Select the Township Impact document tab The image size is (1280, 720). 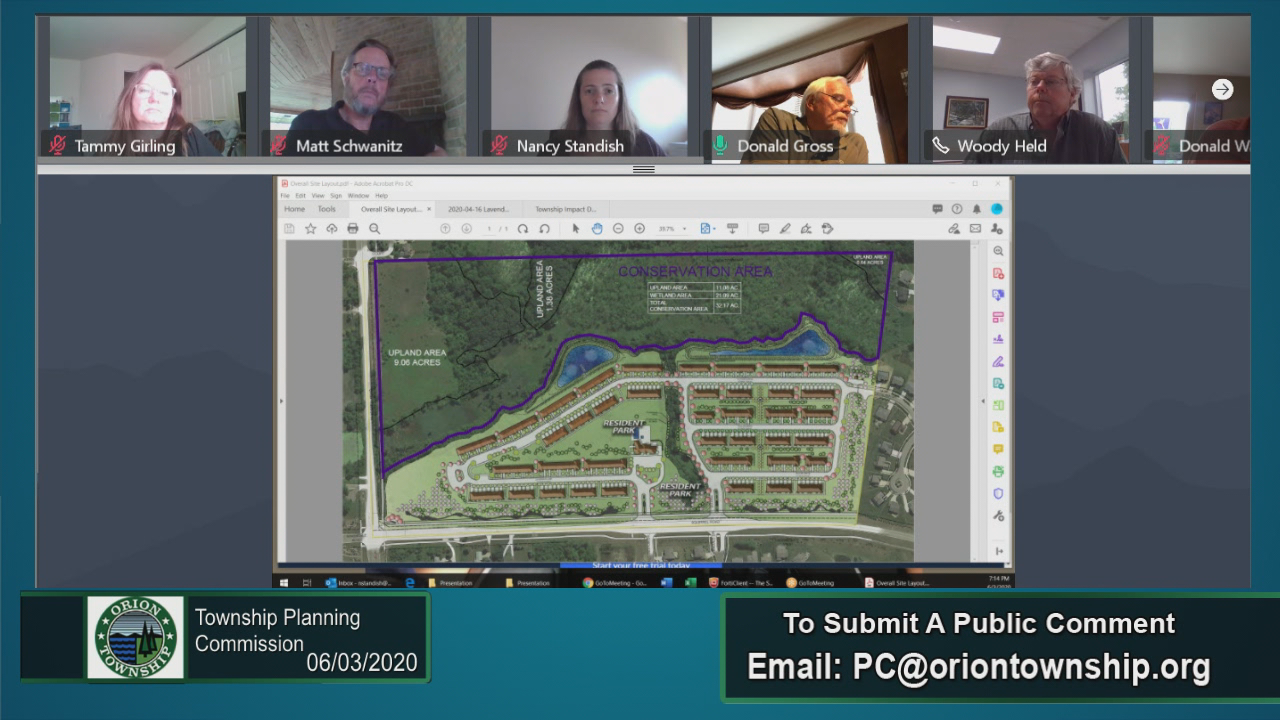click(x=566, y=209)
